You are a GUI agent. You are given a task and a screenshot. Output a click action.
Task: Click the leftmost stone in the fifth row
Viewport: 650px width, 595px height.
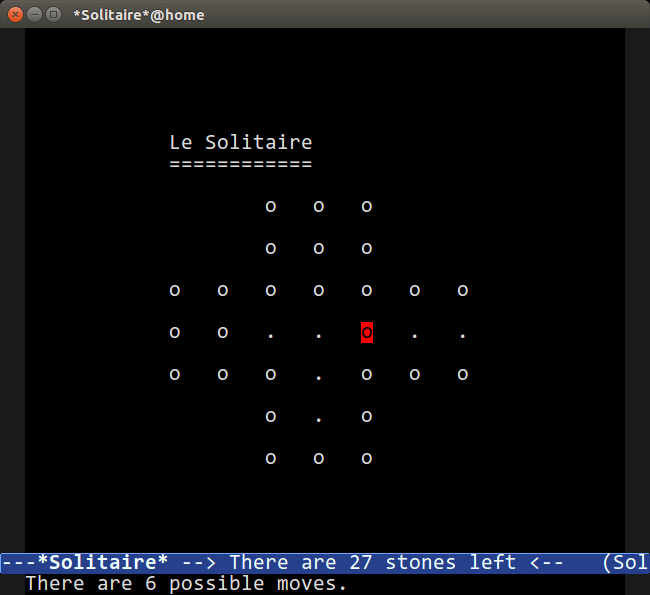click(175, 375)
